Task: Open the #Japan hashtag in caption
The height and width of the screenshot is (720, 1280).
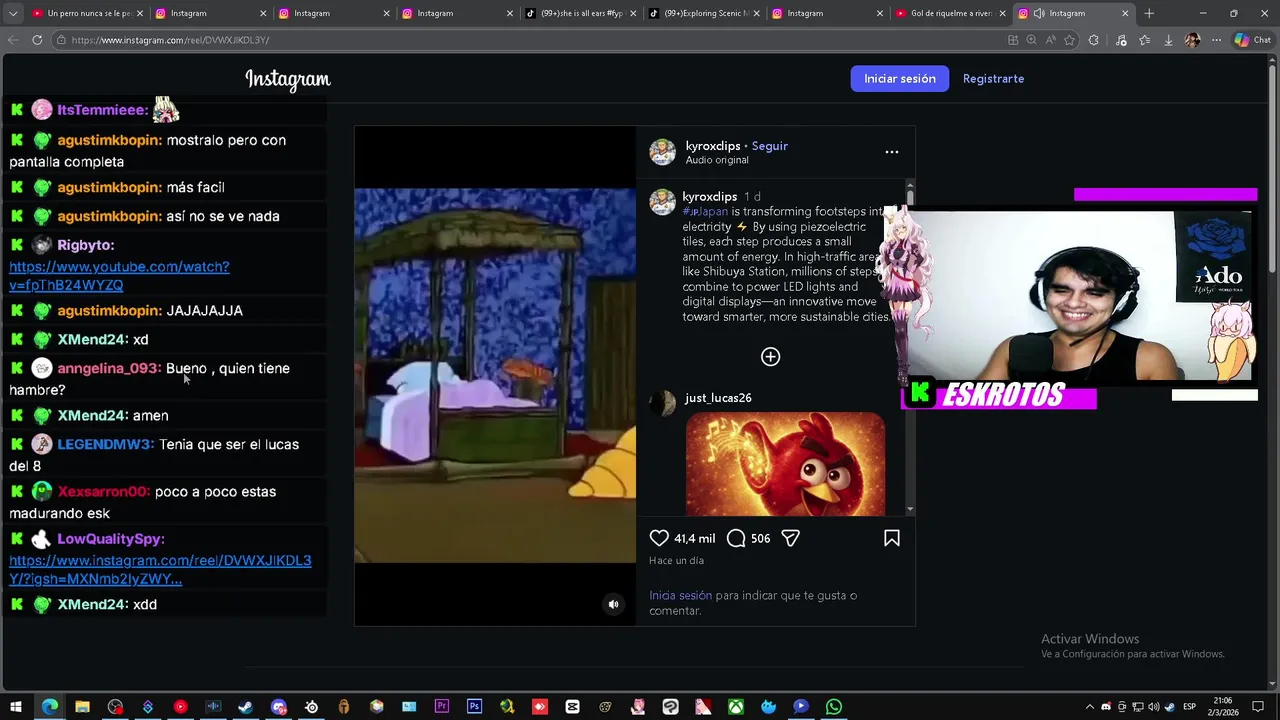Action: coord(705,212)
